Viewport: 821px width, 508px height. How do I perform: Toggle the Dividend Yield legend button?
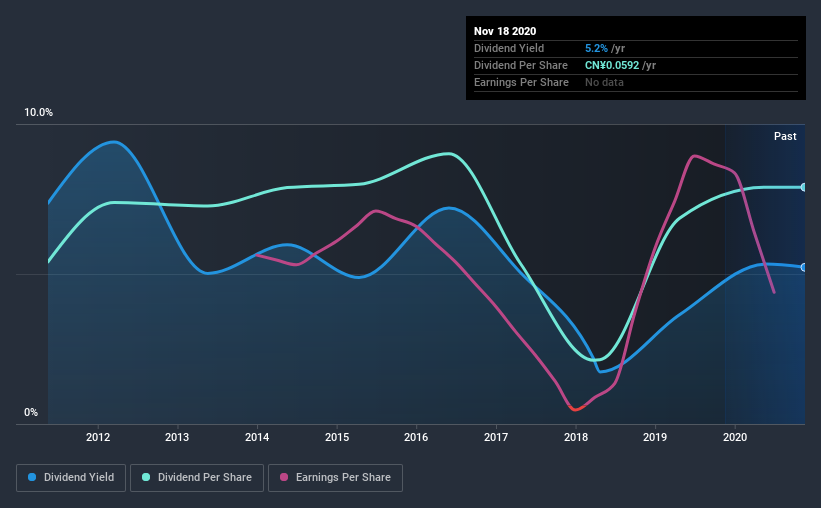[x=71, y=478]
